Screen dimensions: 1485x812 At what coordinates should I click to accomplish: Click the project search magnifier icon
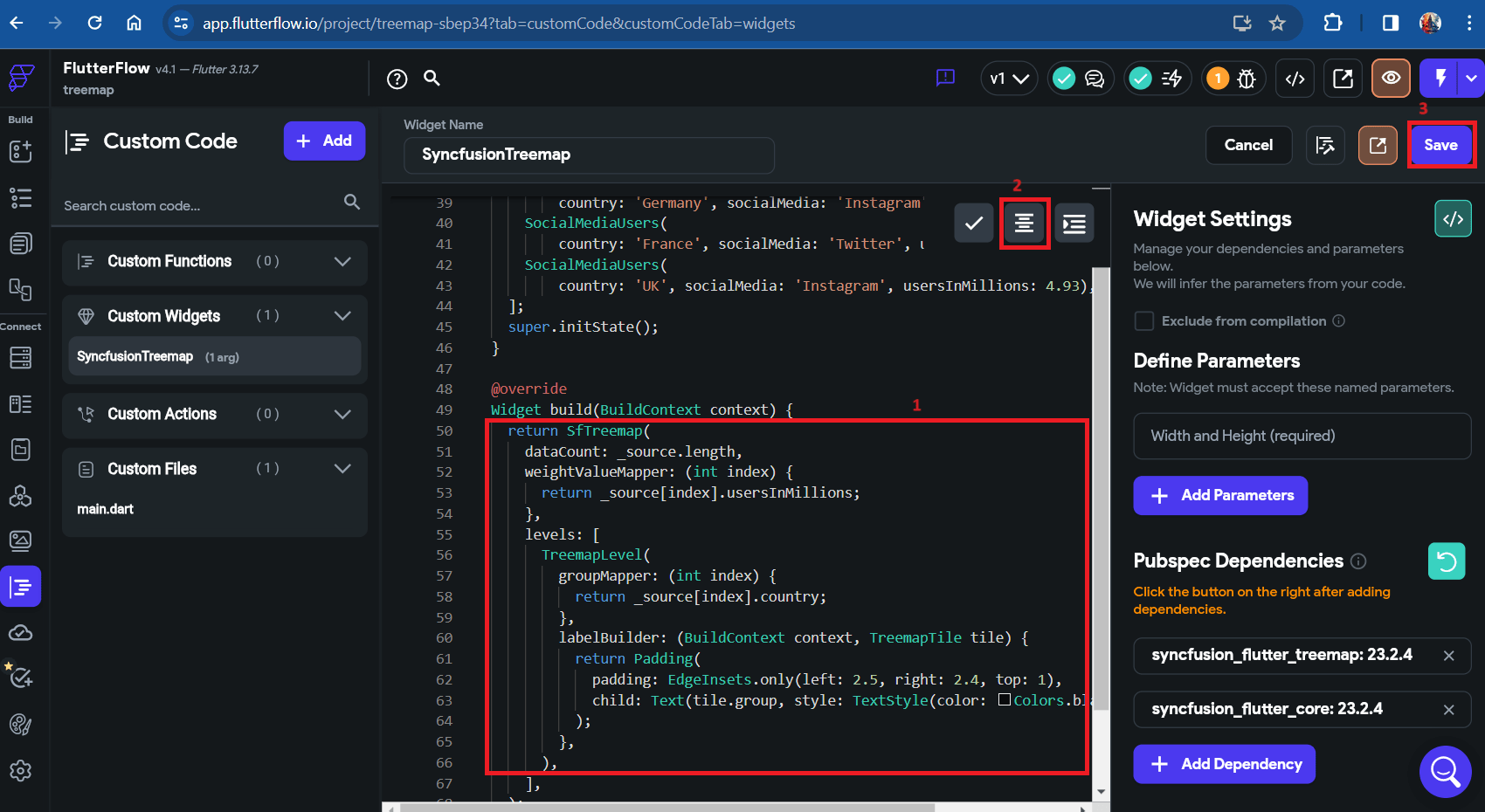(x=432, y=79)
